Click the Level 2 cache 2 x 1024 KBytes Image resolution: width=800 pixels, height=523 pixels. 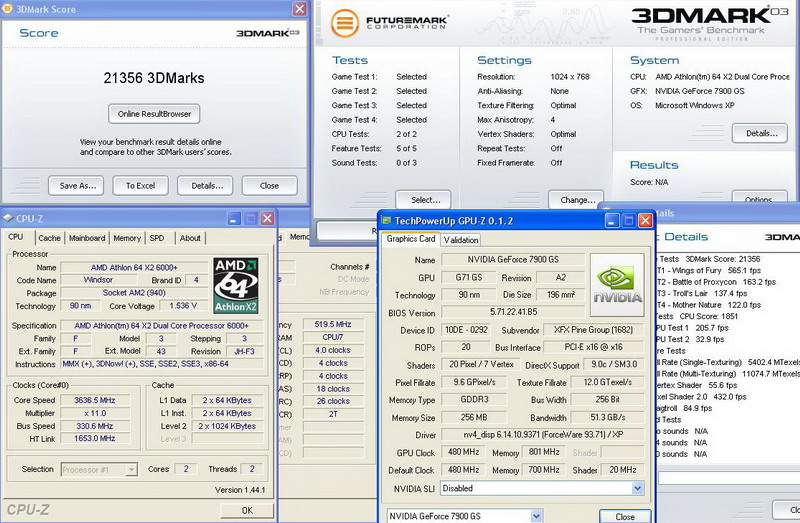pyautogui.click(x=227, y=426)
